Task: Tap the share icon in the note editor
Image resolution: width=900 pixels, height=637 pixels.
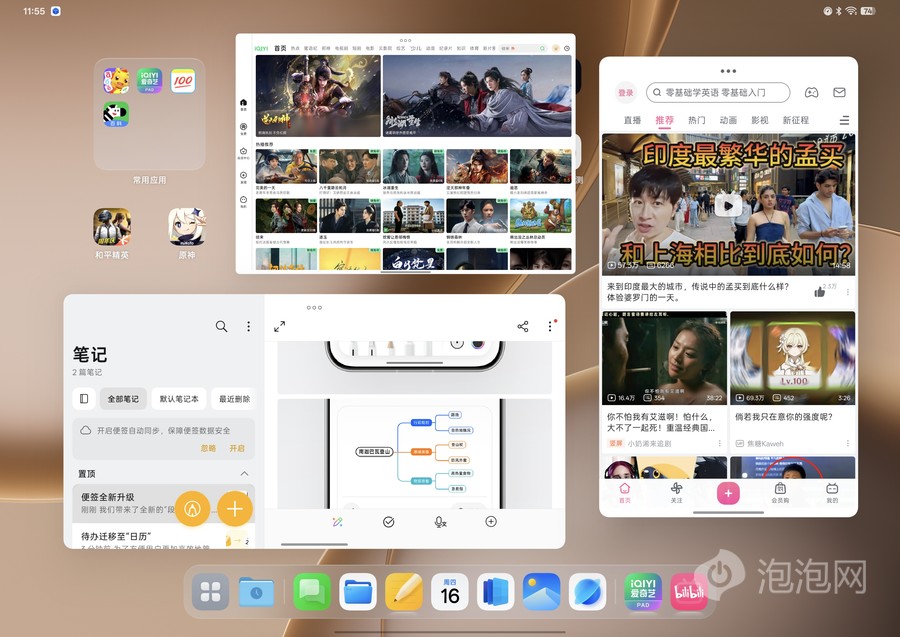Action: [522, 326]
